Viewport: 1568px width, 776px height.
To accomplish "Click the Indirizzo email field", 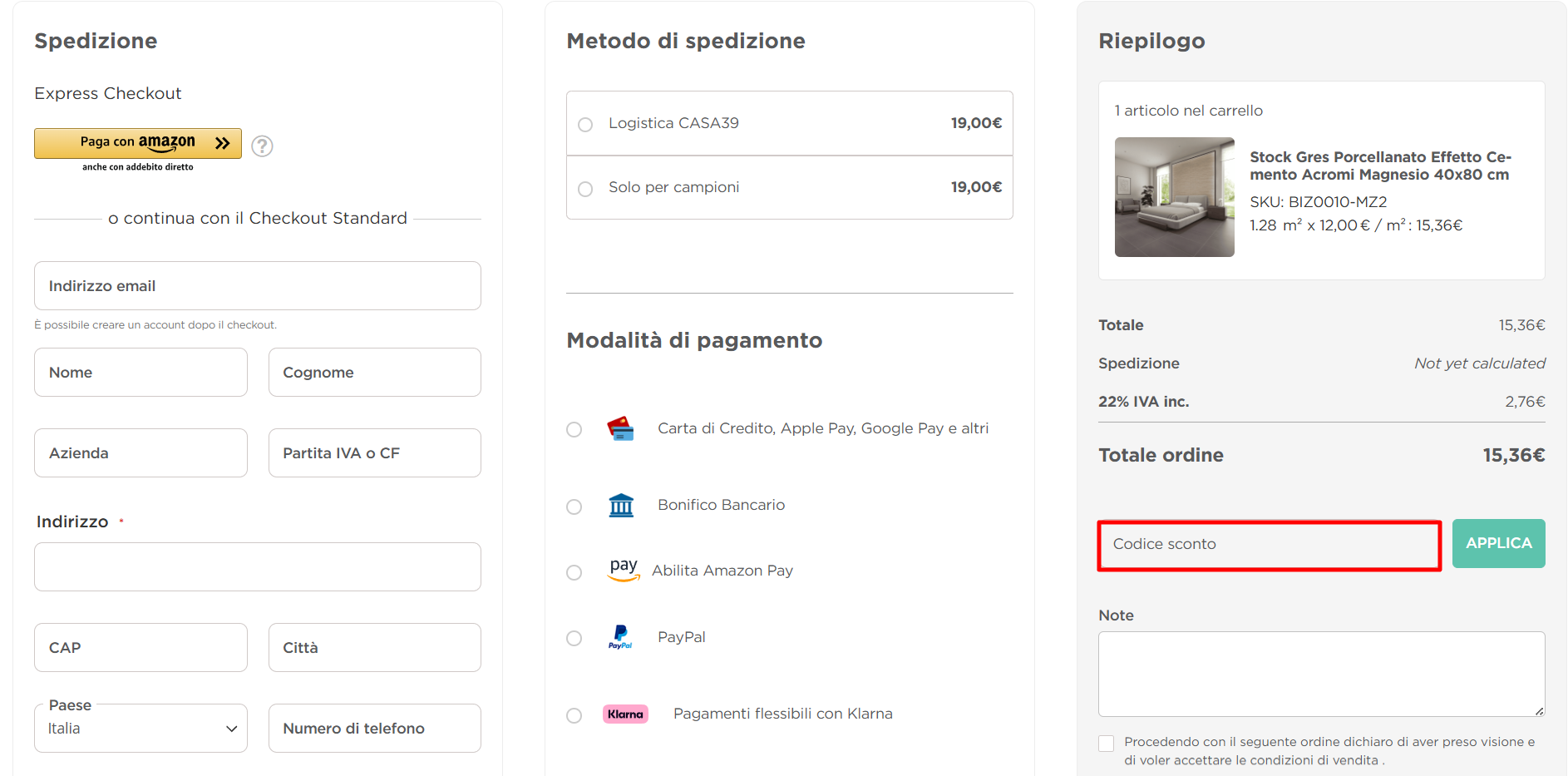I will (258, 286).
